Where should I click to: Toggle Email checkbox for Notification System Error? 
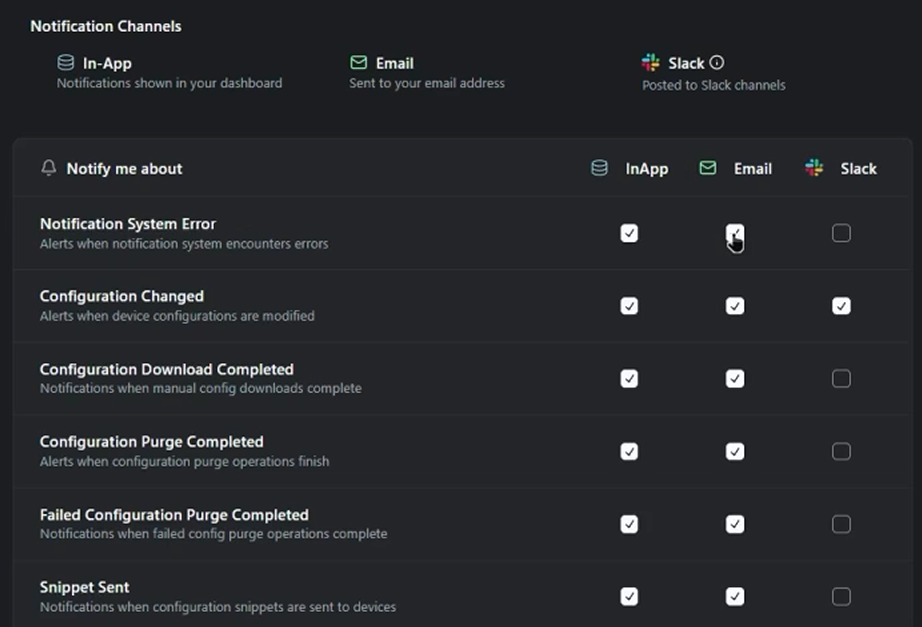735,233
